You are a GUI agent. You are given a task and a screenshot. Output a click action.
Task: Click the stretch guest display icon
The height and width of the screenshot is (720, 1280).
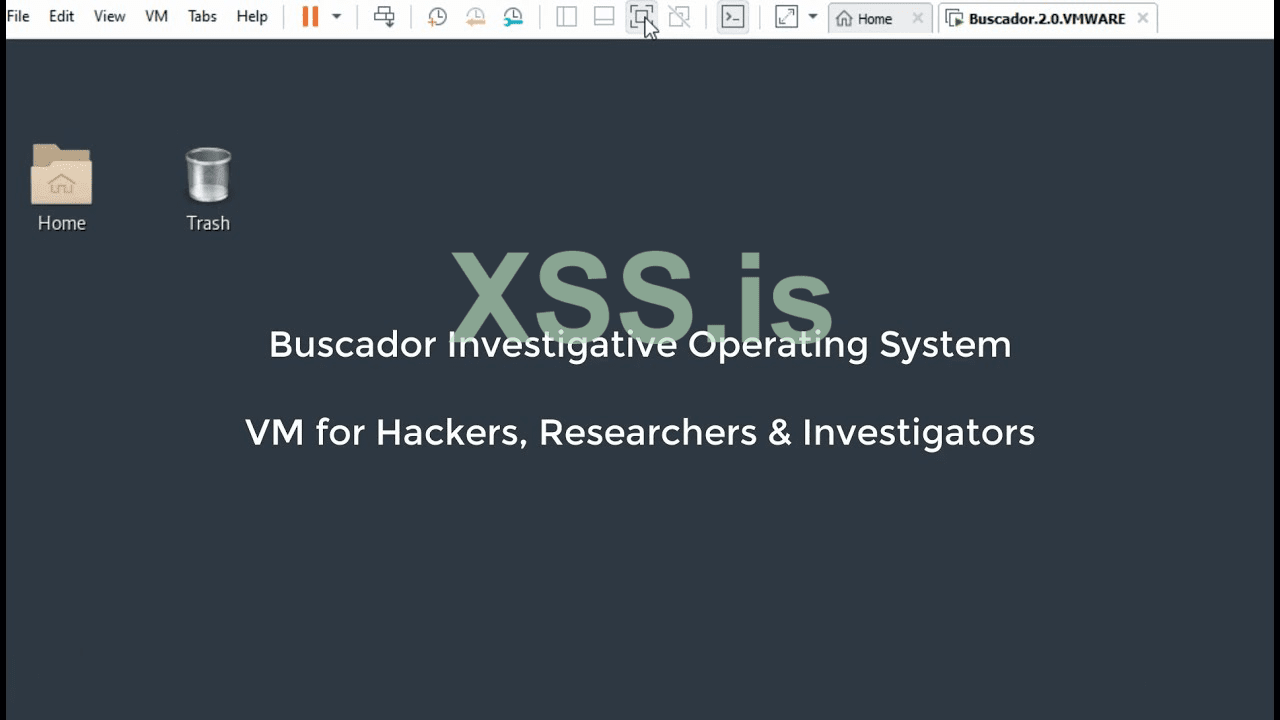tap(787, 17)
